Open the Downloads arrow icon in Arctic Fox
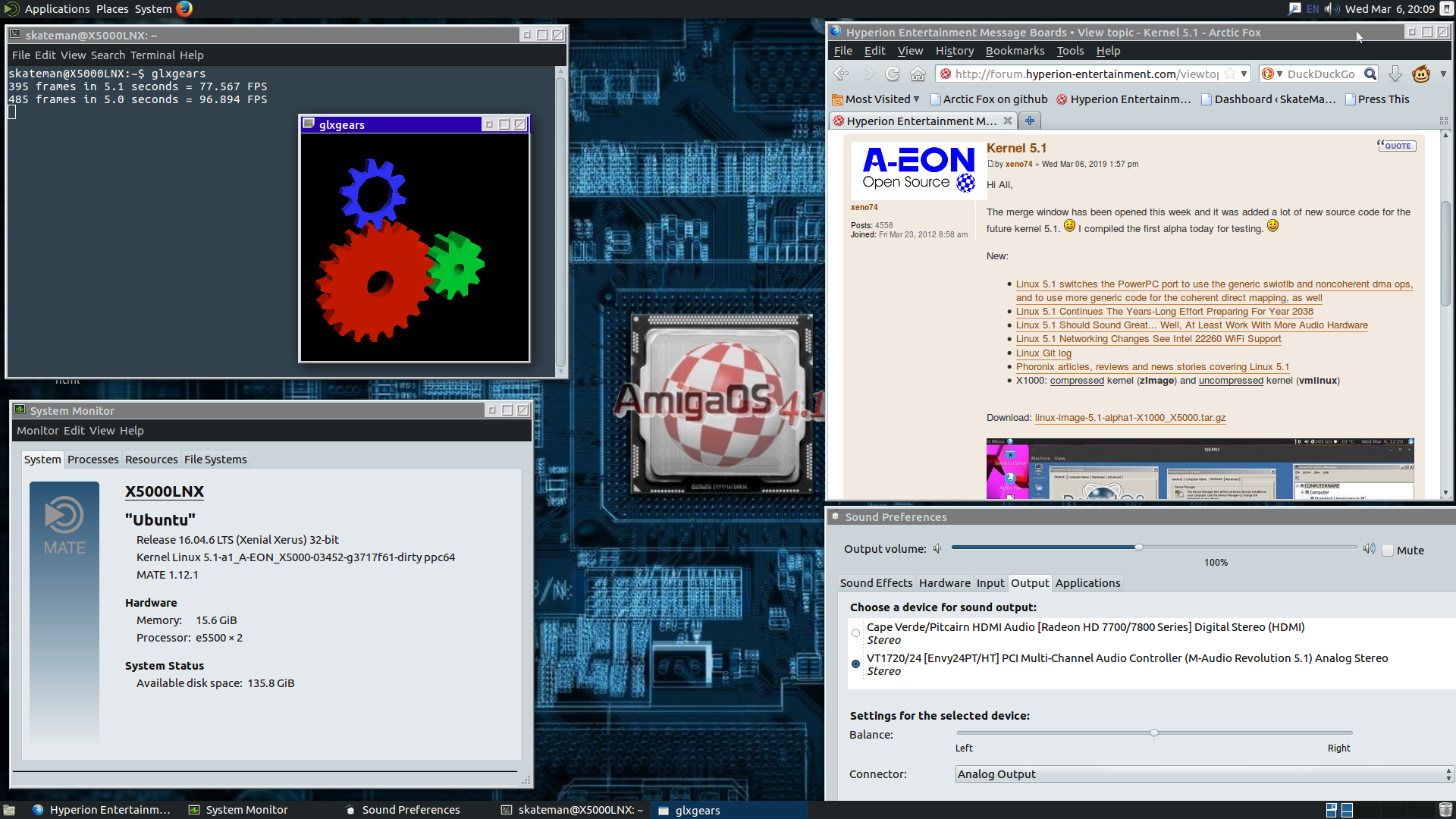 1395,74
